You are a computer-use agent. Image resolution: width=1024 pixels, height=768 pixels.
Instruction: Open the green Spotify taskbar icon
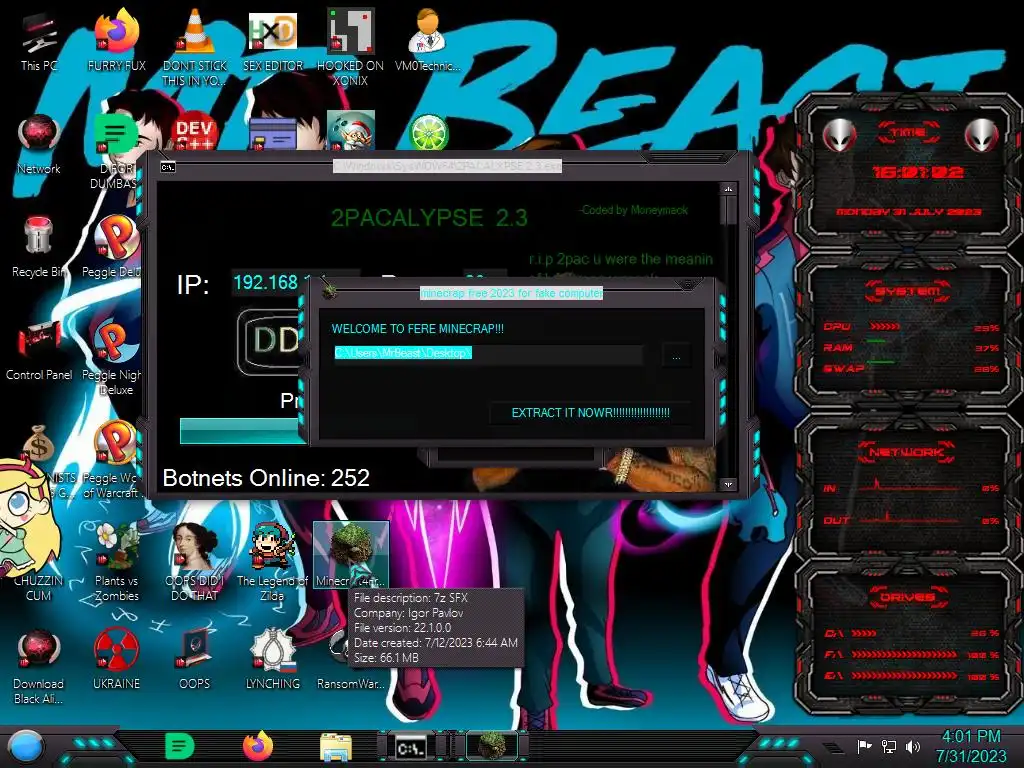tap(179, 746)
